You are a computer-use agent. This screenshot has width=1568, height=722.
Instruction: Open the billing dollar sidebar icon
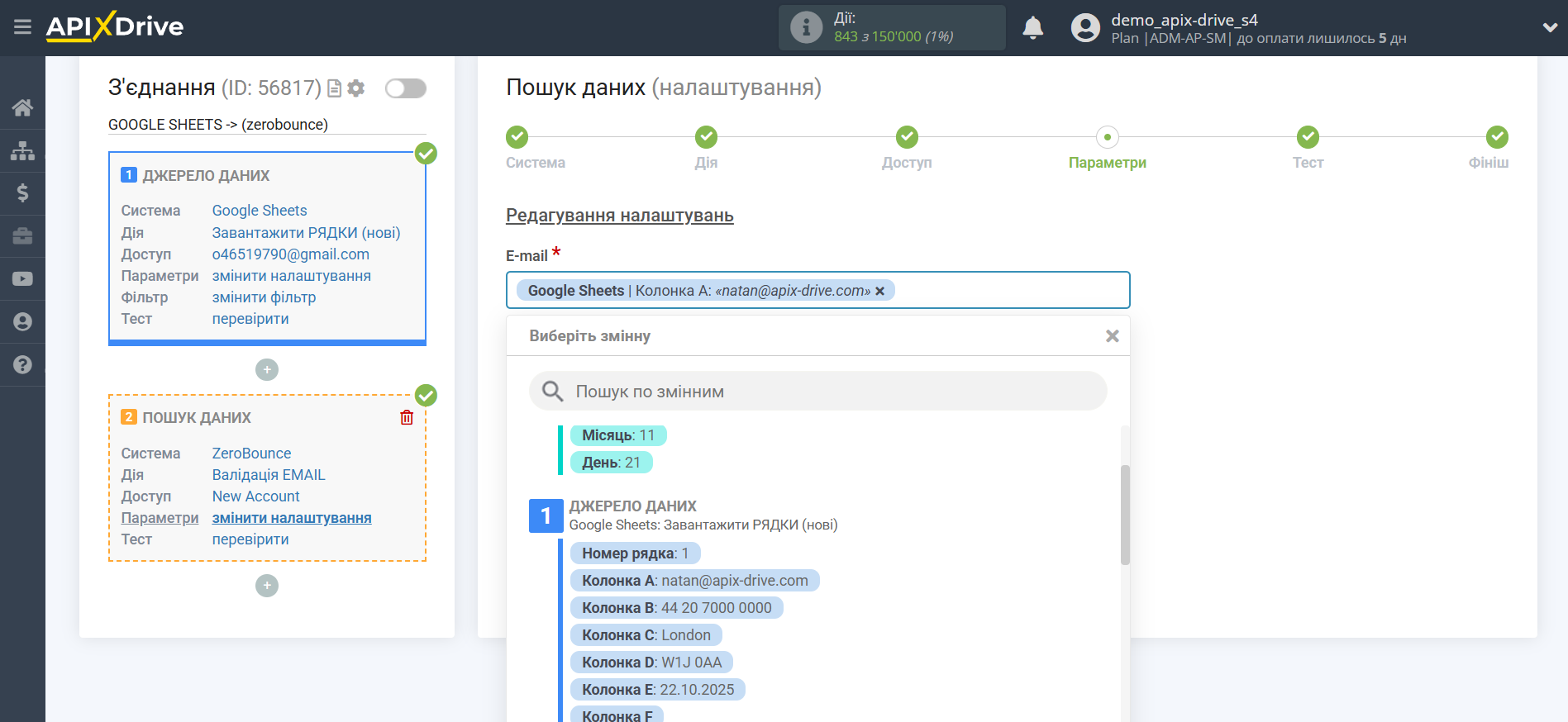point(22,193)
